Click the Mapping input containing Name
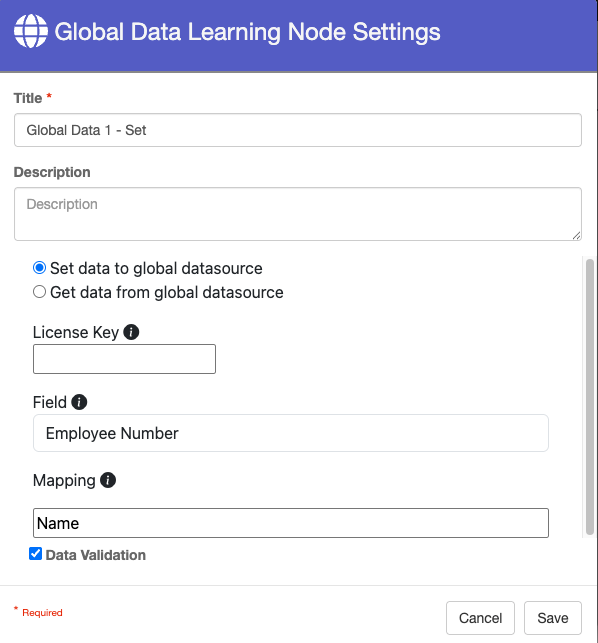598x643 pixels. click(291, 523)
